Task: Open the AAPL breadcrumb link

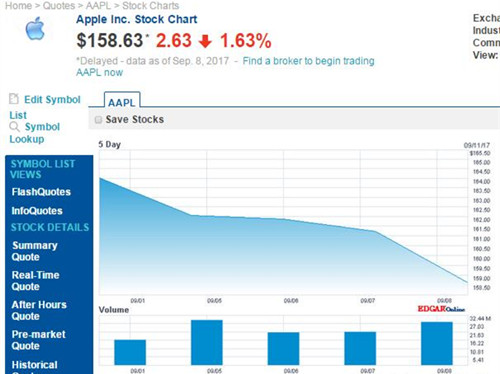Action: coord(98,6)
